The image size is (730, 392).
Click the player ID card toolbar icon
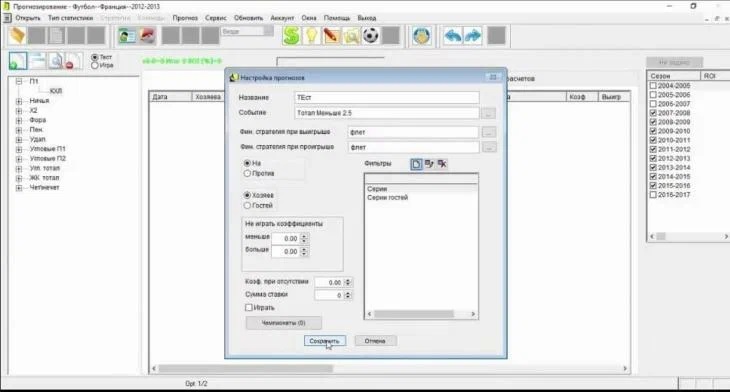(x=127, y=36)
